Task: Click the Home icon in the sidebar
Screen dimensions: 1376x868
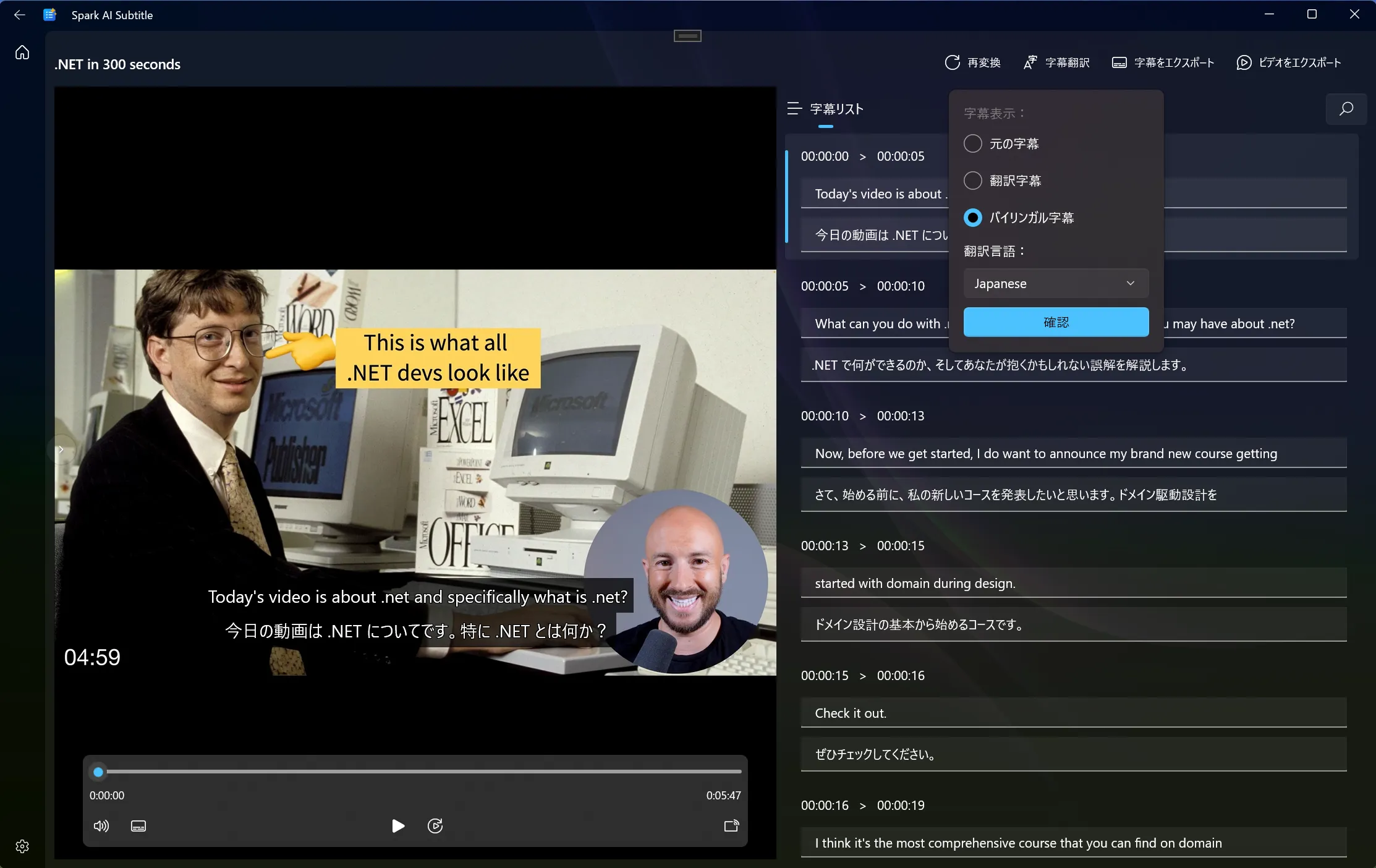Action: pyautogui.click(x=22, y=53)
